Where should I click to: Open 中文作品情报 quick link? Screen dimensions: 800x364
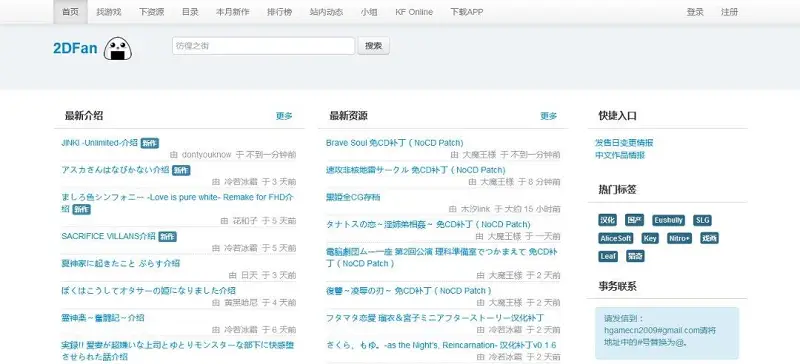pos(620,155)
